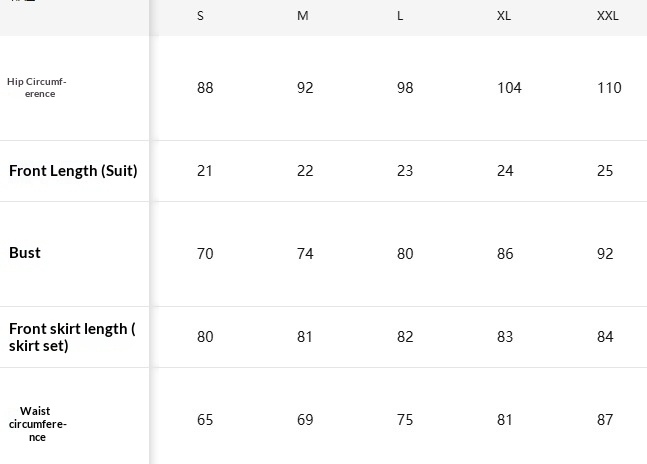Click the Hip Circumference row label
The width and height of the screenshot is (647, 464).
pos(37,88)
